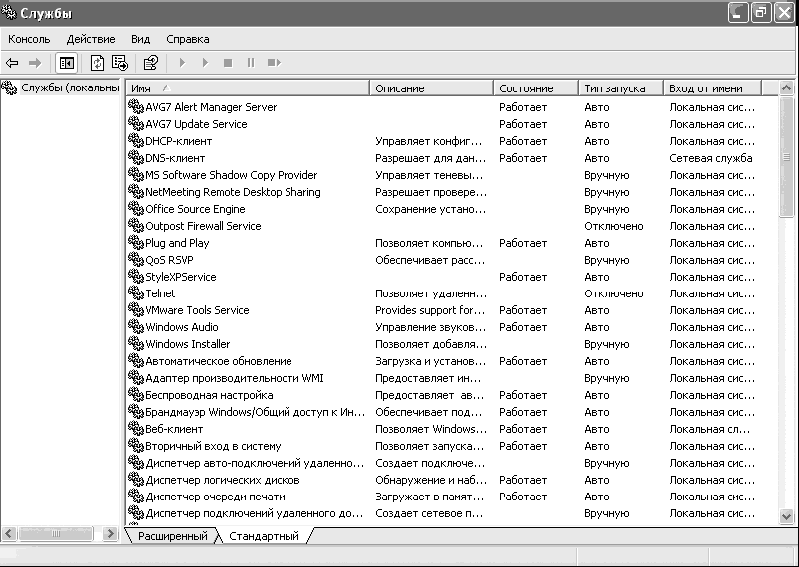
Task: Click the Export list toolbar icon
Action: pos(120,63)
